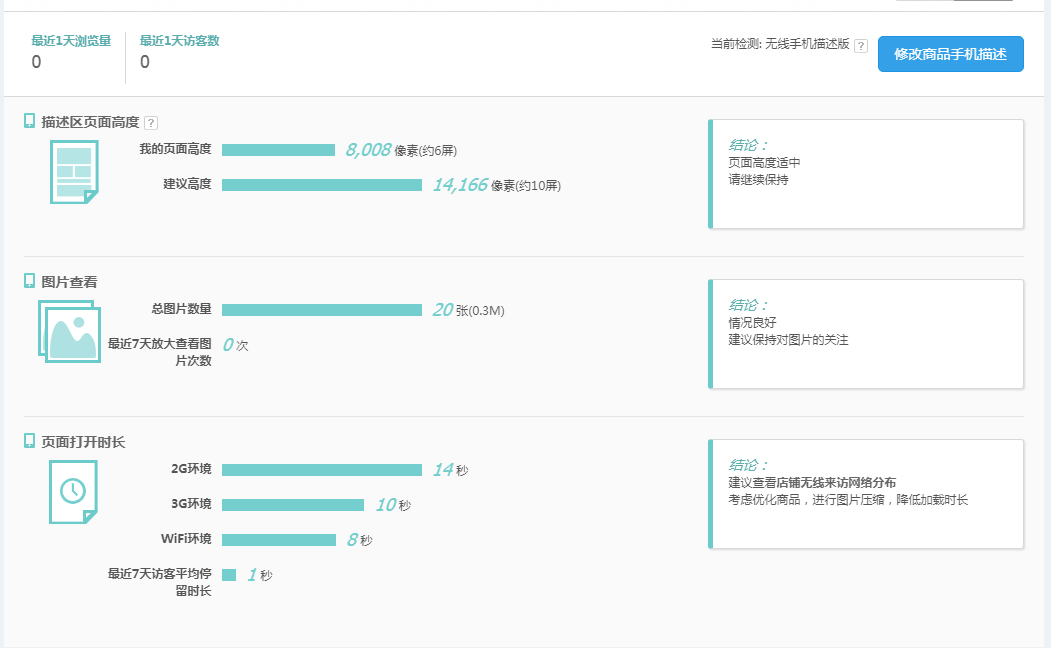Click the stacked pictures icon

click(x=70, y=331)
